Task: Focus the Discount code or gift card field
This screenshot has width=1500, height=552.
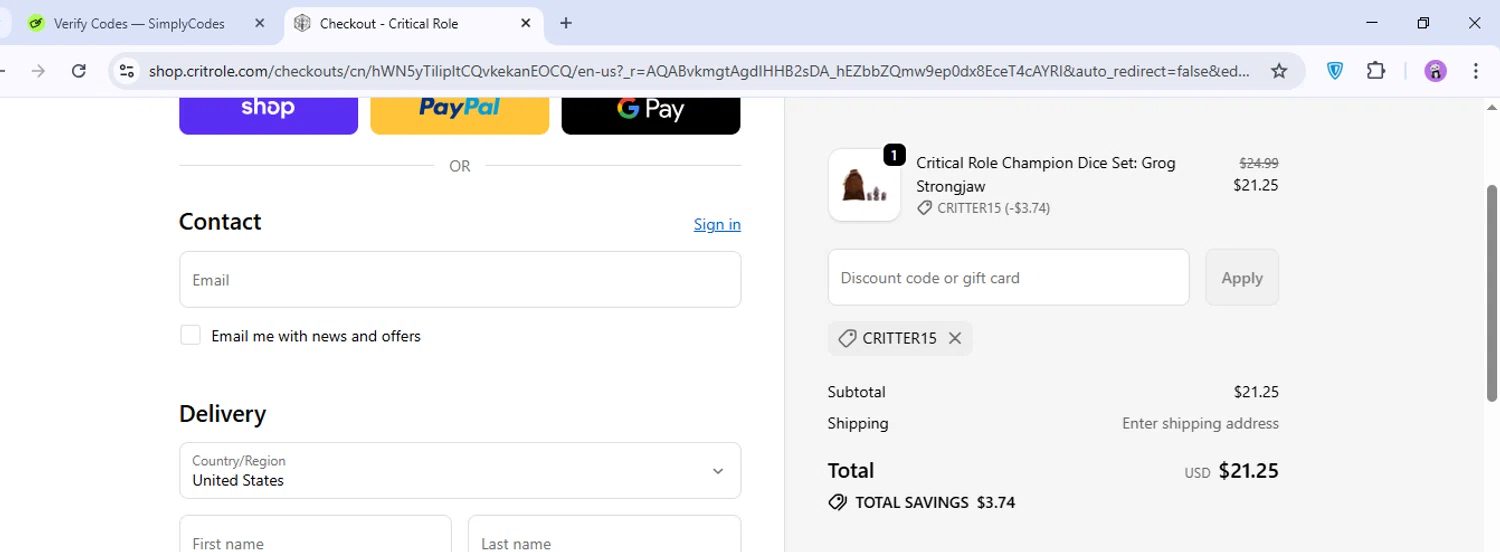Action: 1008,278
